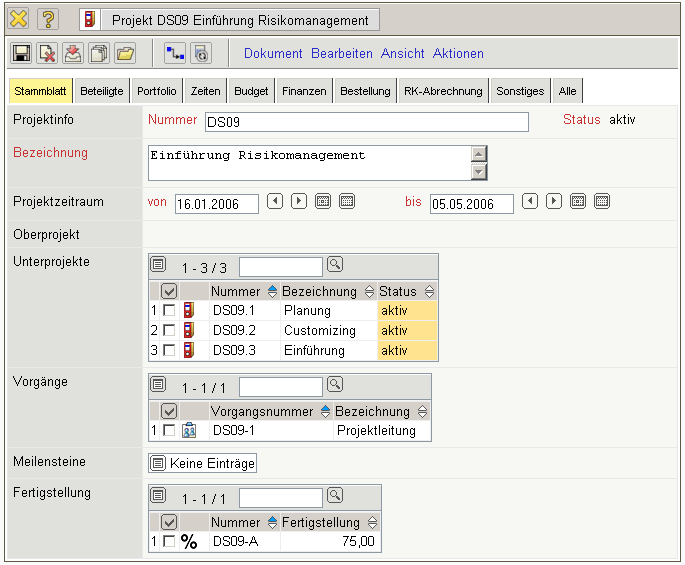Open the Bearbeiten menu
The height and width of the screenshot is (565, 685).
341,54
